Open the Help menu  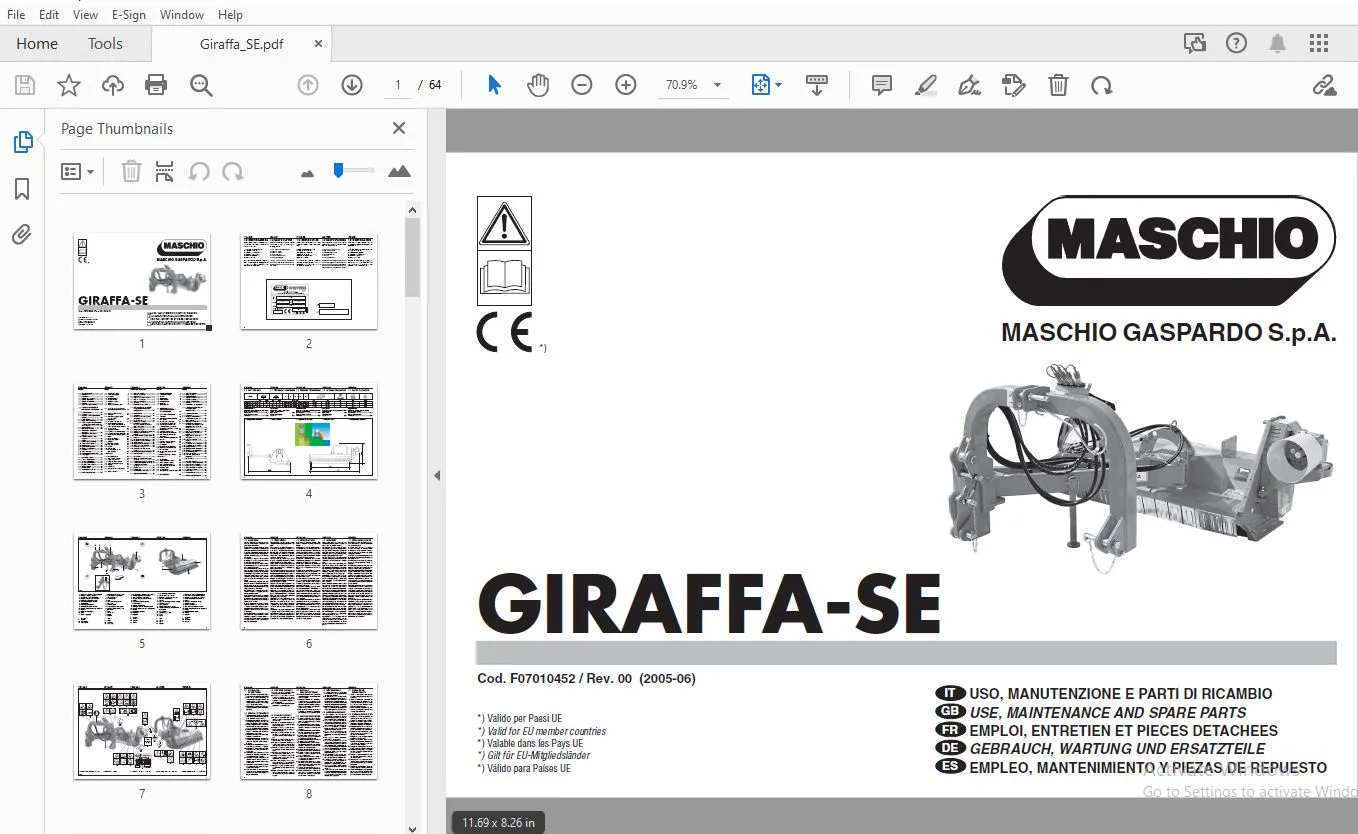(230, 15)
